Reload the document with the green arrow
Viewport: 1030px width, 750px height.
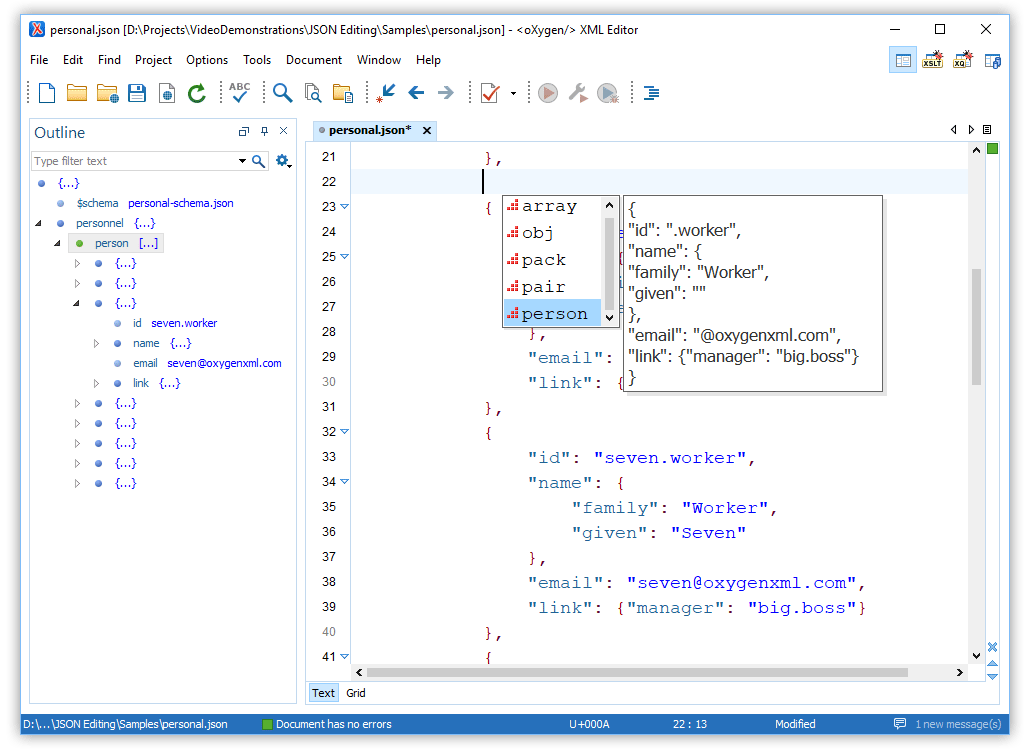point(196,93)
